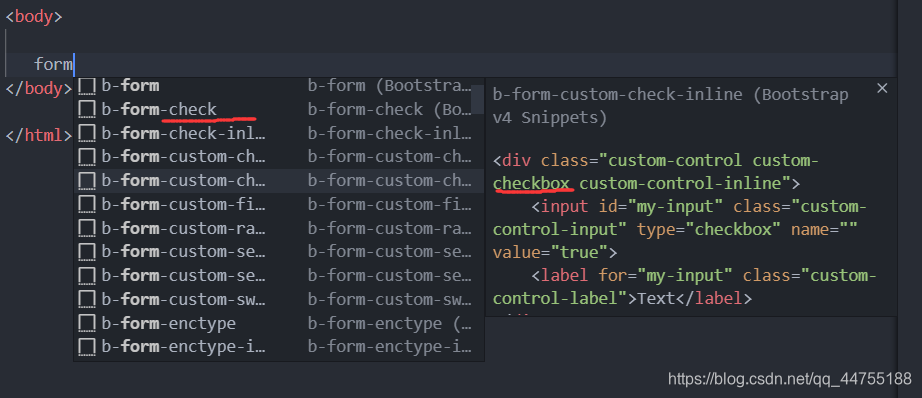
Task: Place the cursor after the typed word 'form'
Action: [x=74, y=64]
